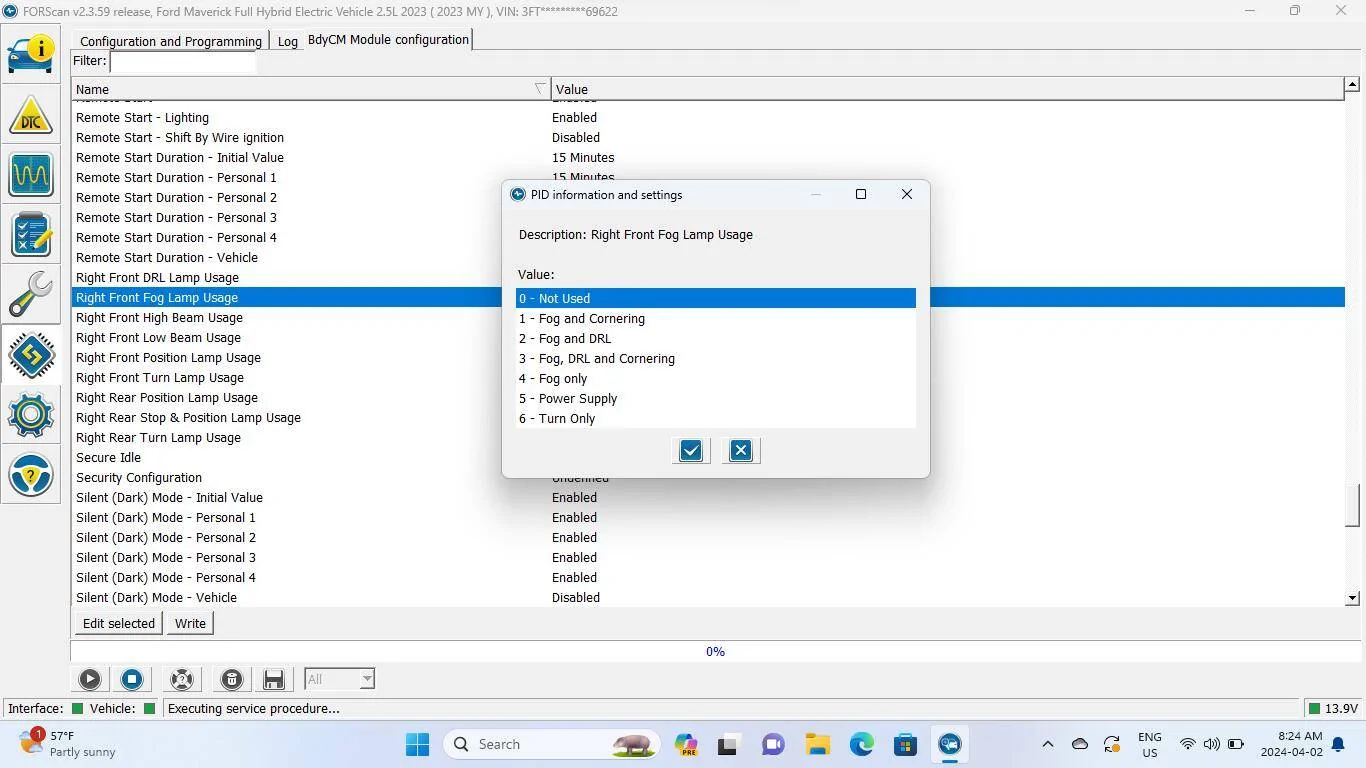
Task: Click the FORScan taskbar icon
Action: 950,744
